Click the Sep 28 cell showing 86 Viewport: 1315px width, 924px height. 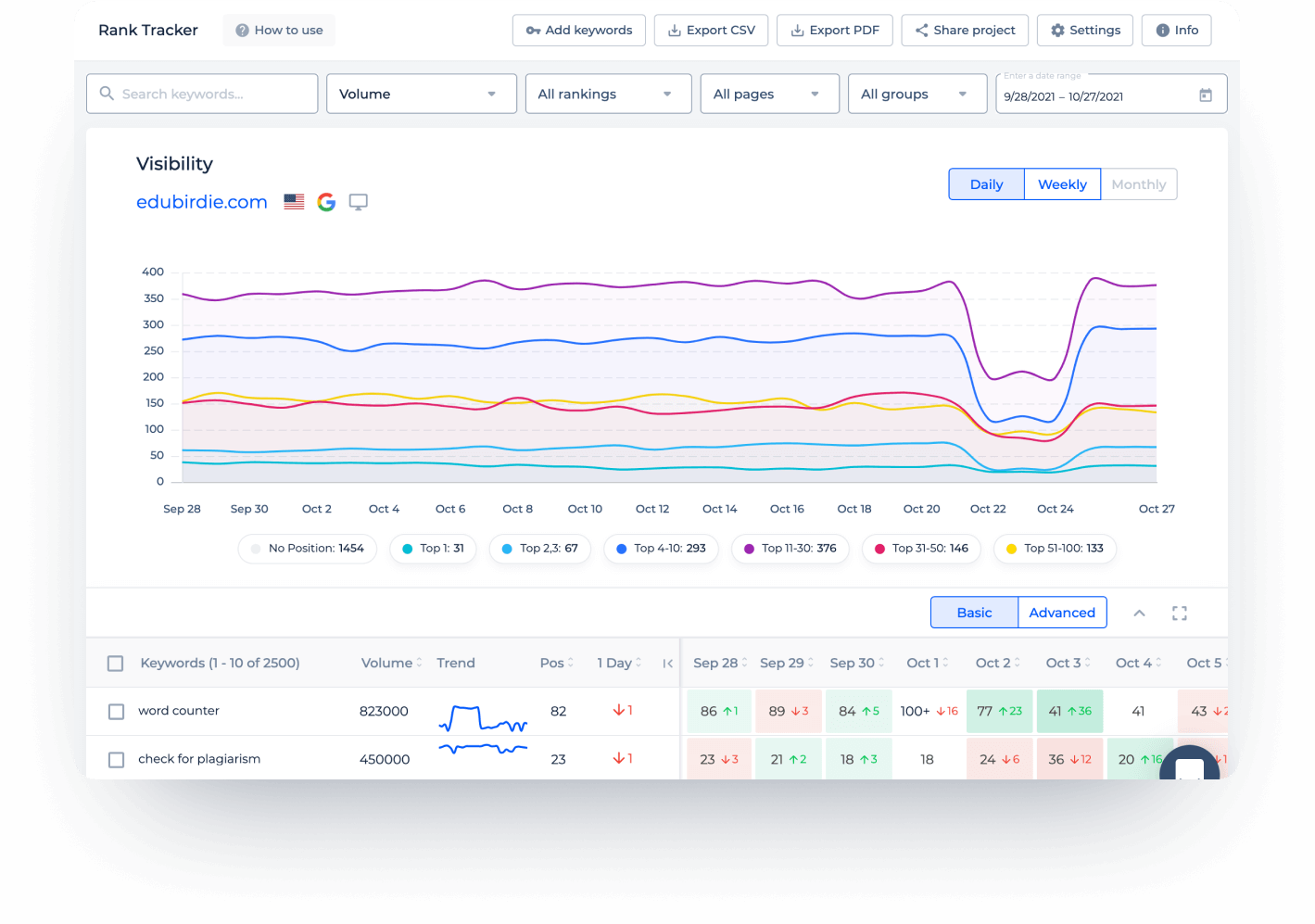pyautogui.click(x=719, y=711)
